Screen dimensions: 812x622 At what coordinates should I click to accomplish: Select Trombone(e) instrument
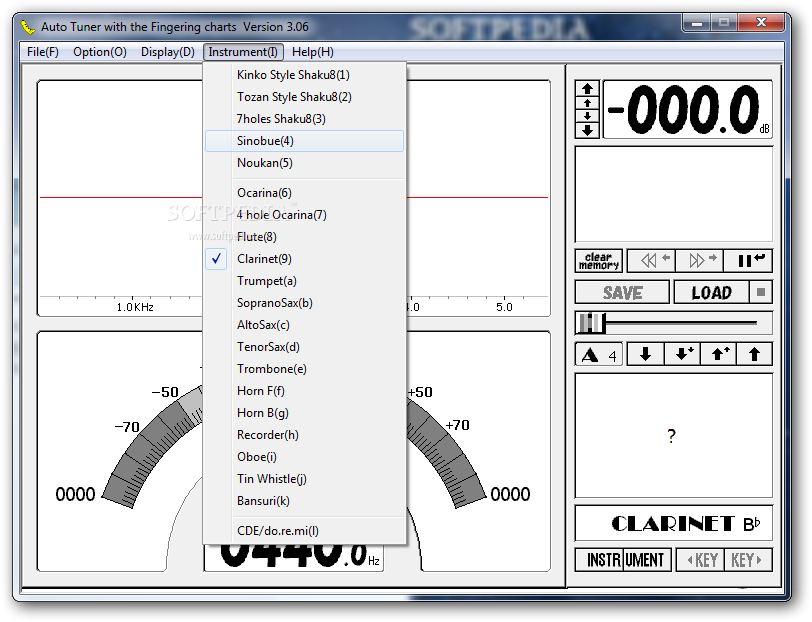(304, 369)
